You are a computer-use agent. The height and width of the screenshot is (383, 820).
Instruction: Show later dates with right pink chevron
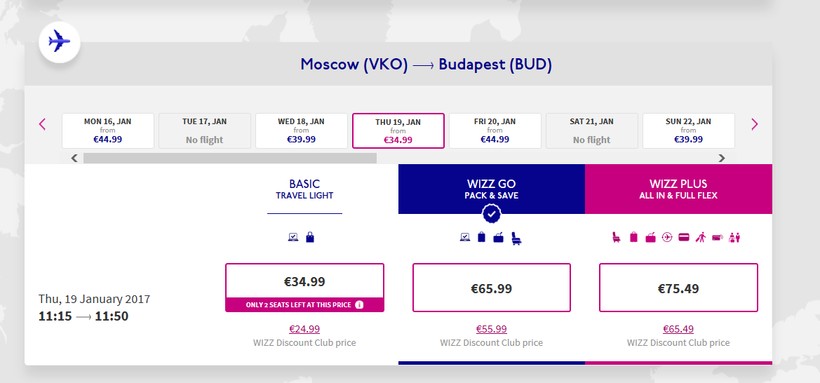coord(754,125)
